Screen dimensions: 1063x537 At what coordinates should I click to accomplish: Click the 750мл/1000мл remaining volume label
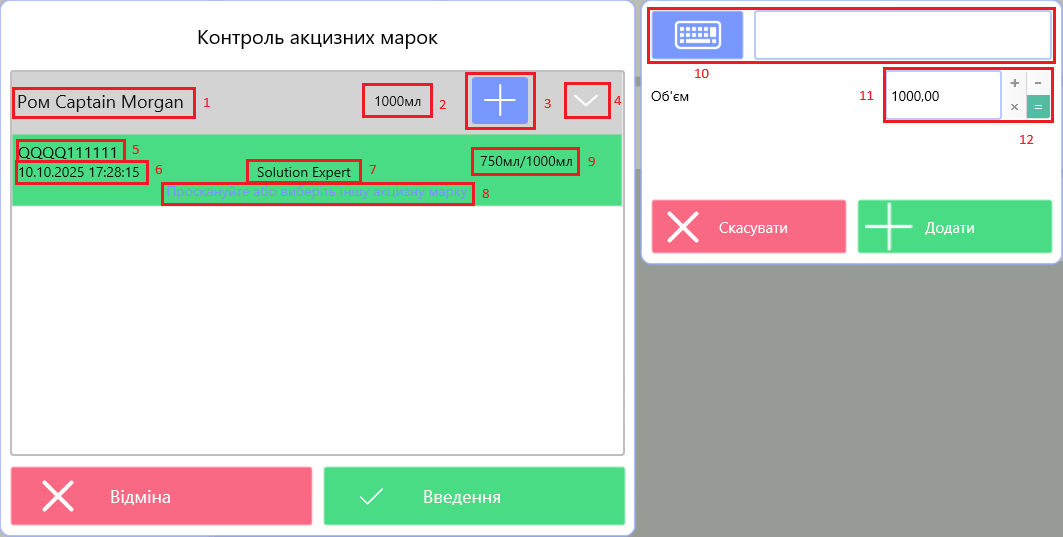pos(525,161)
